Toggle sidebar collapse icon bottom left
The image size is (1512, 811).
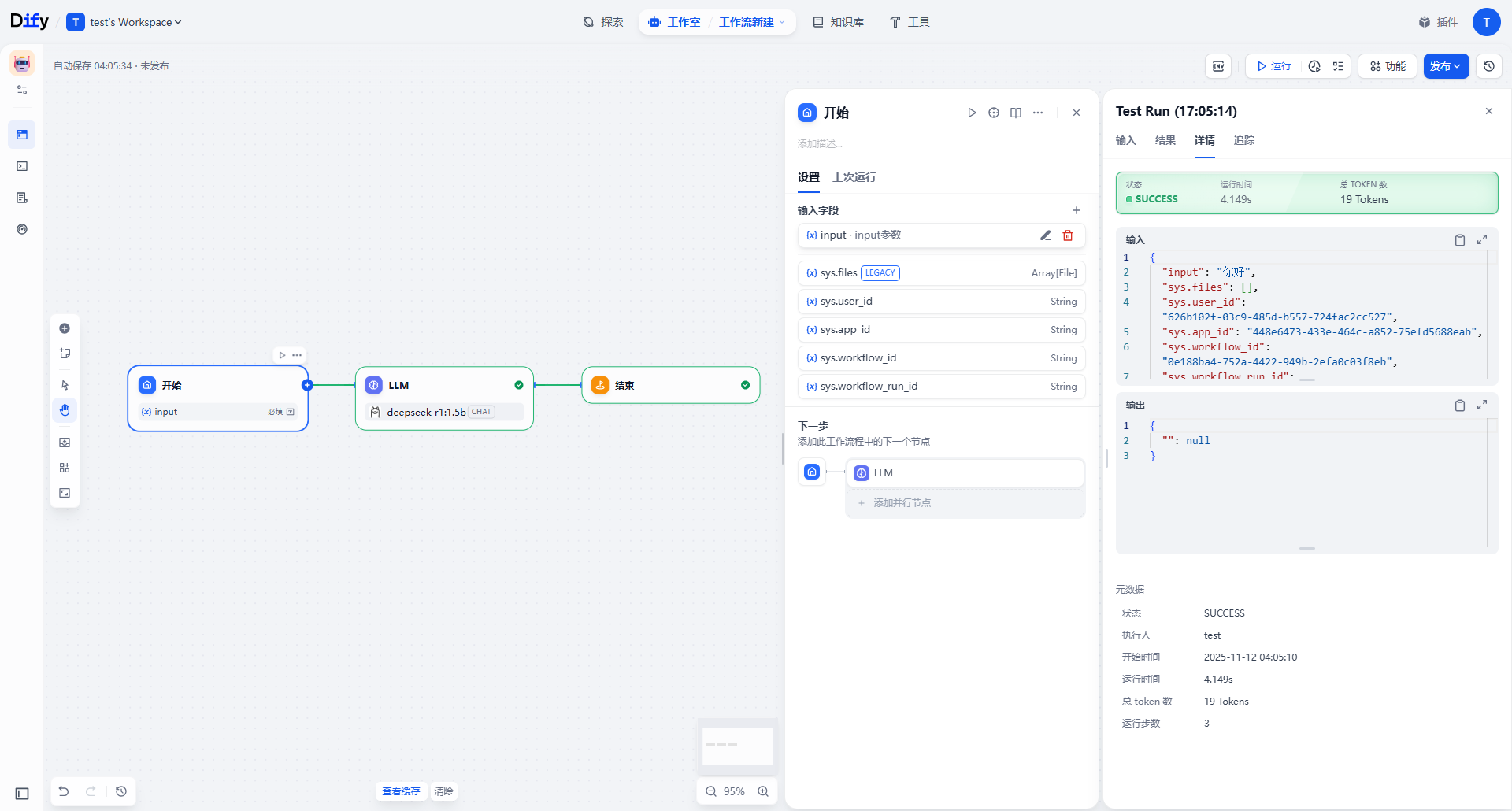pos(22,794)
